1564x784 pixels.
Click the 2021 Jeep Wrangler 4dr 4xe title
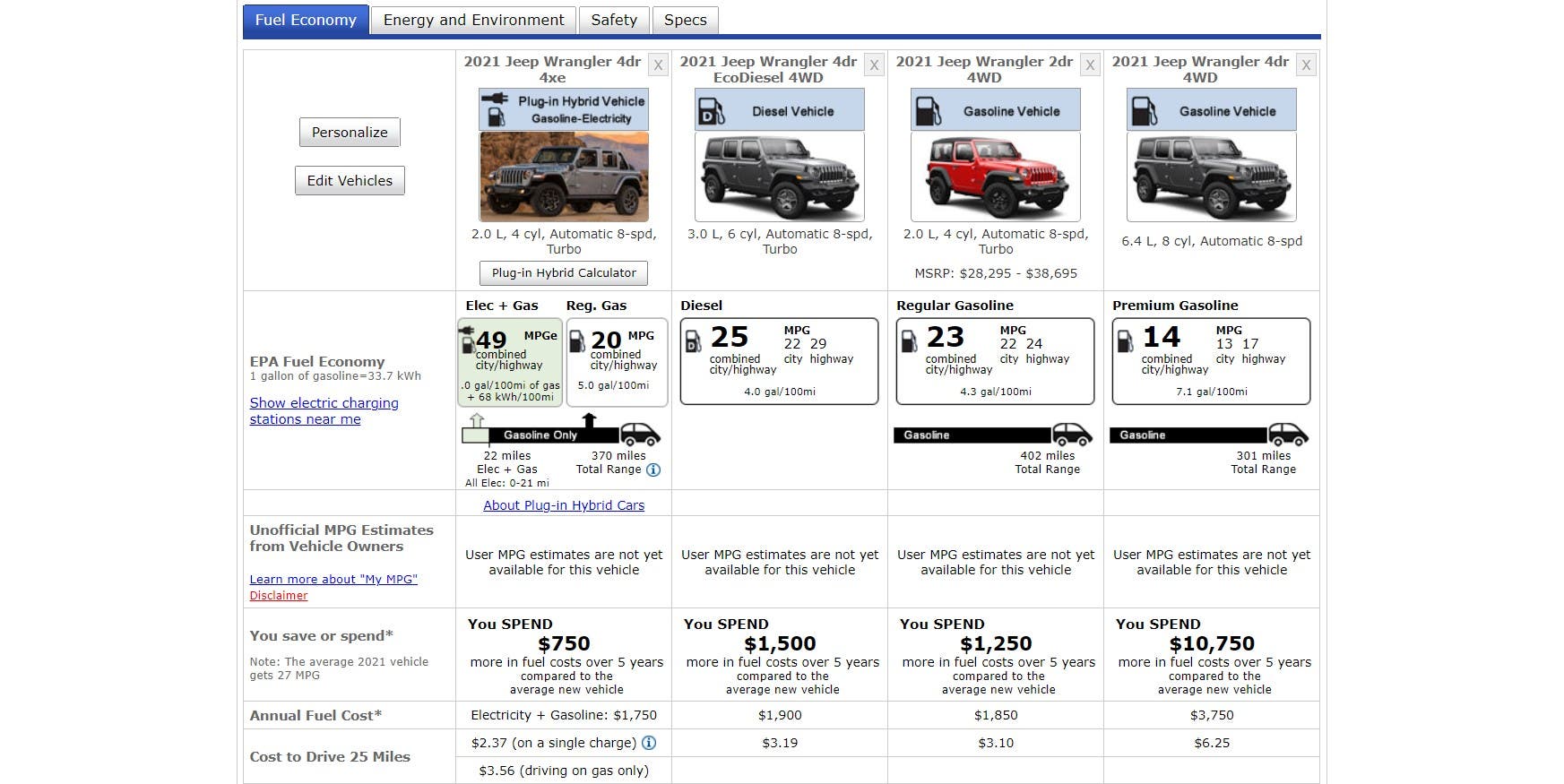pyautogui.click(x=552, y=69)
